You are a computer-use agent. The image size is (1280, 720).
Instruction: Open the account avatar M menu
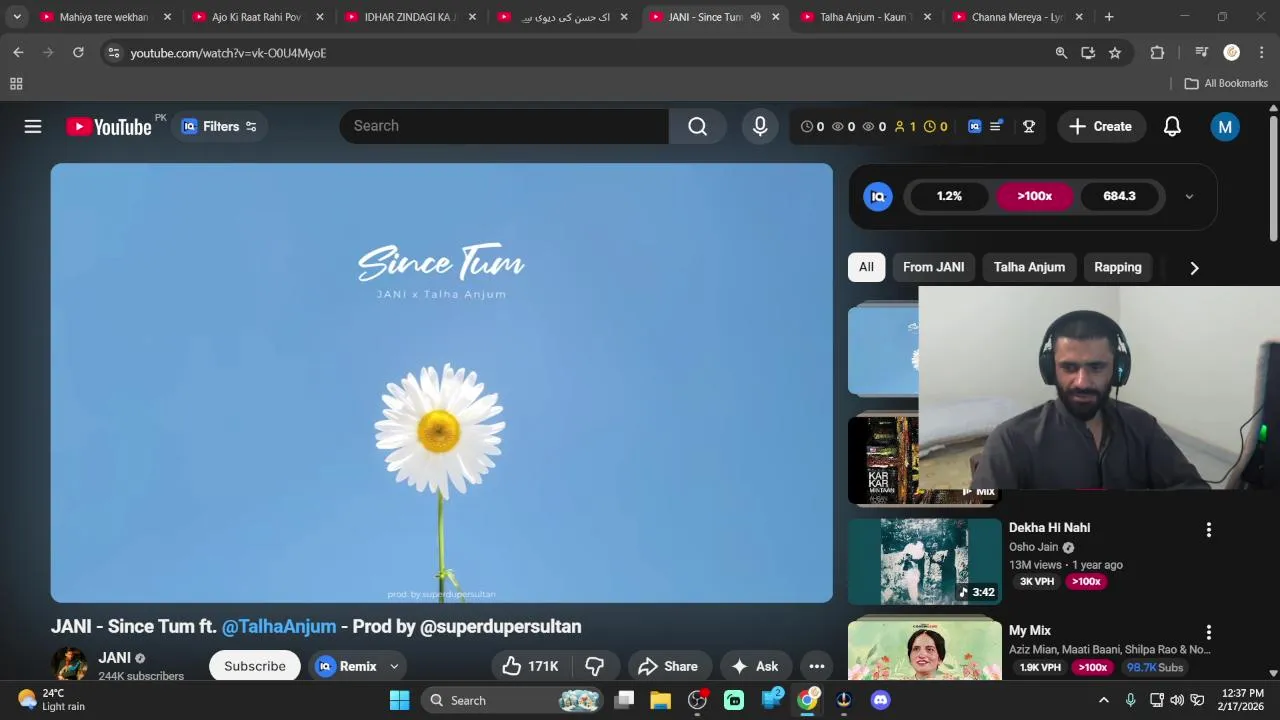[x=1225, y=126]
